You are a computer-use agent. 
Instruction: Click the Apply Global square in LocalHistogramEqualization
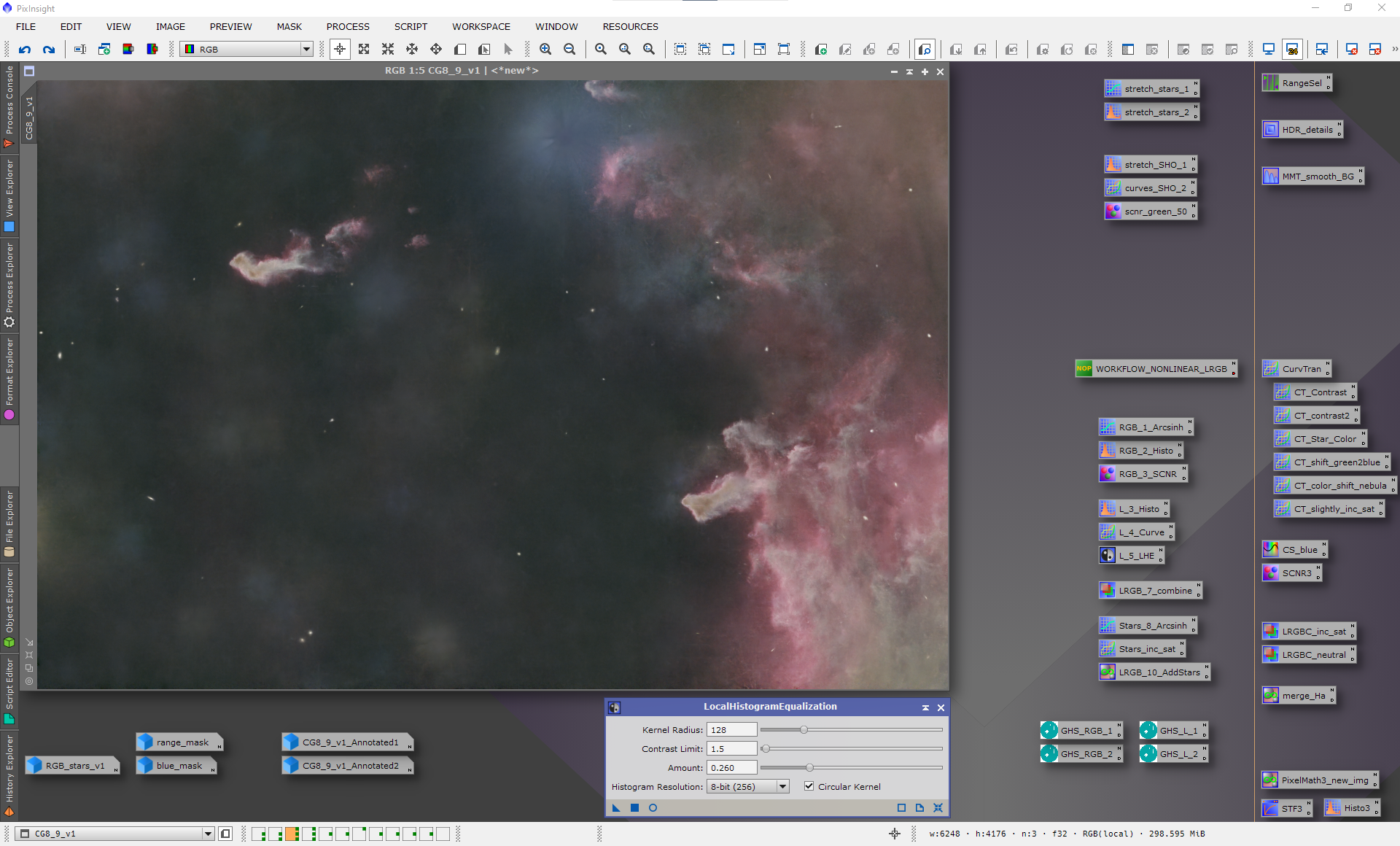point(634,807)
